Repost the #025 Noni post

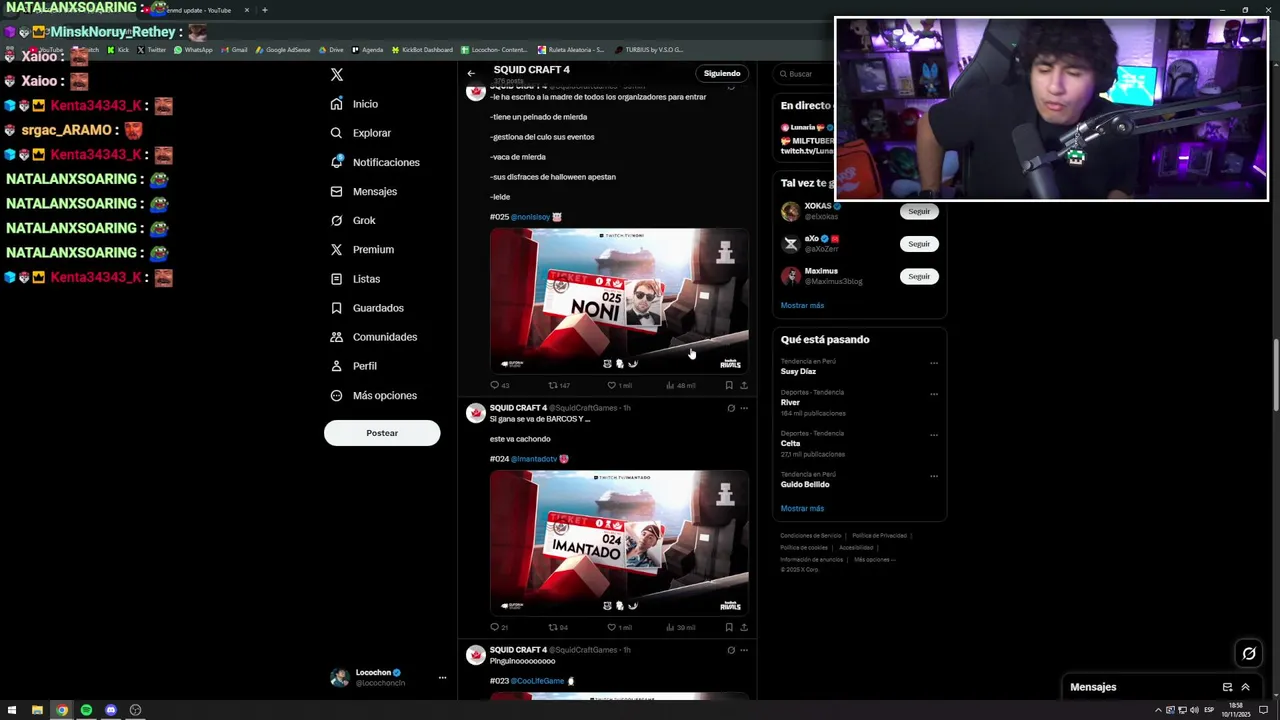559,385
